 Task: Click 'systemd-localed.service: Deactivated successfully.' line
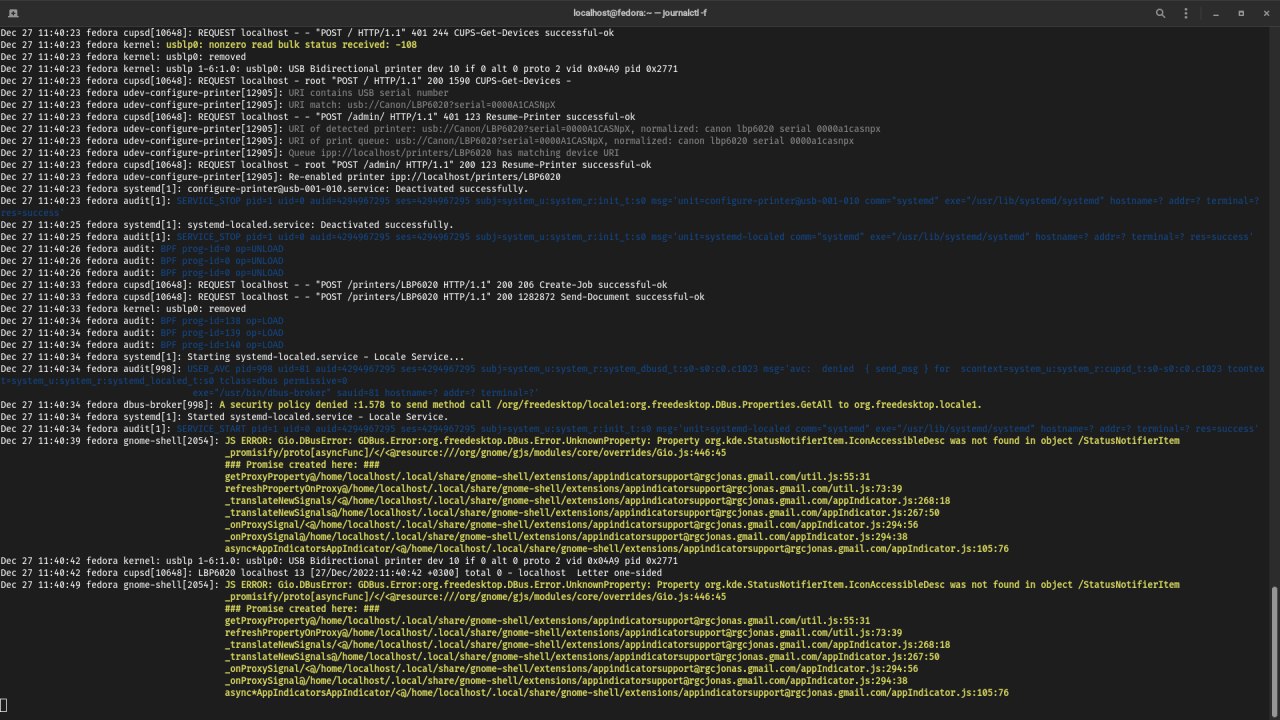tap(227, 225)
